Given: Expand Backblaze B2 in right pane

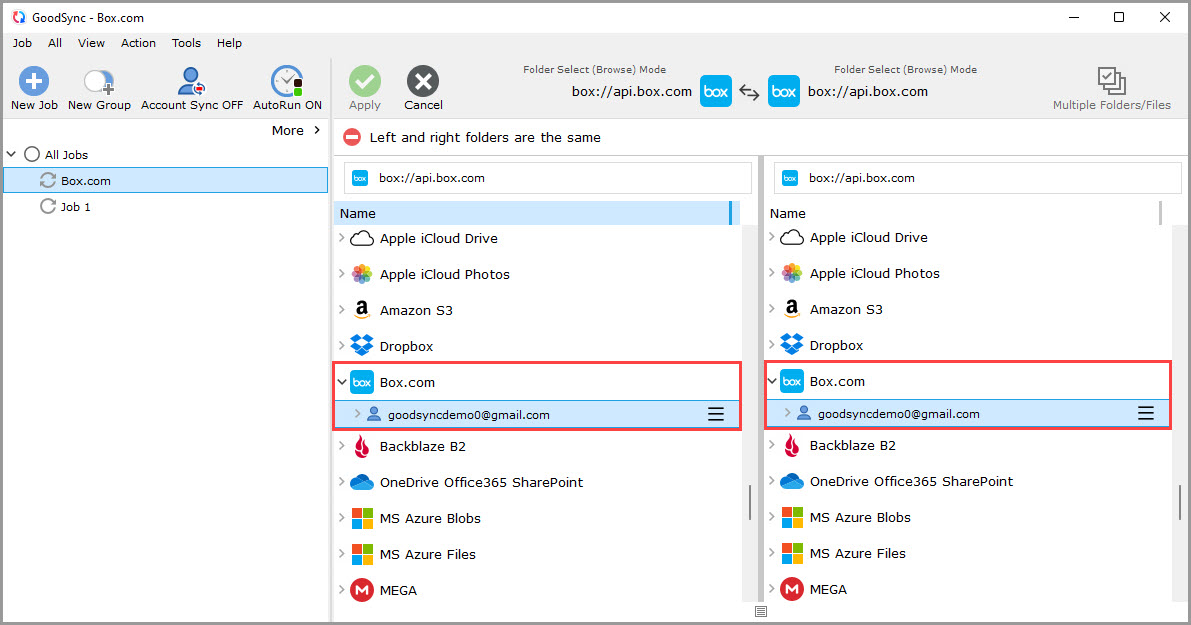Looking at the screenshot, I should (x=772, y=445).
